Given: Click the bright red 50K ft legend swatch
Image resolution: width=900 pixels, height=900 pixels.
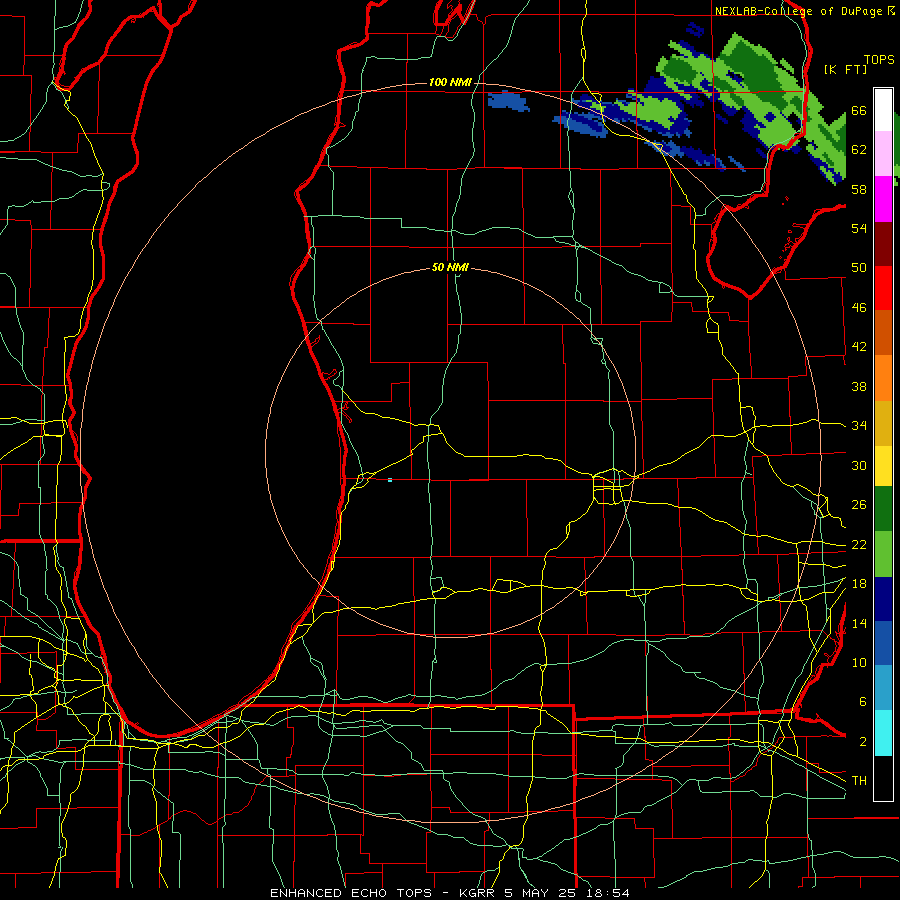Looking at the screenshot, I should (883, 288).
